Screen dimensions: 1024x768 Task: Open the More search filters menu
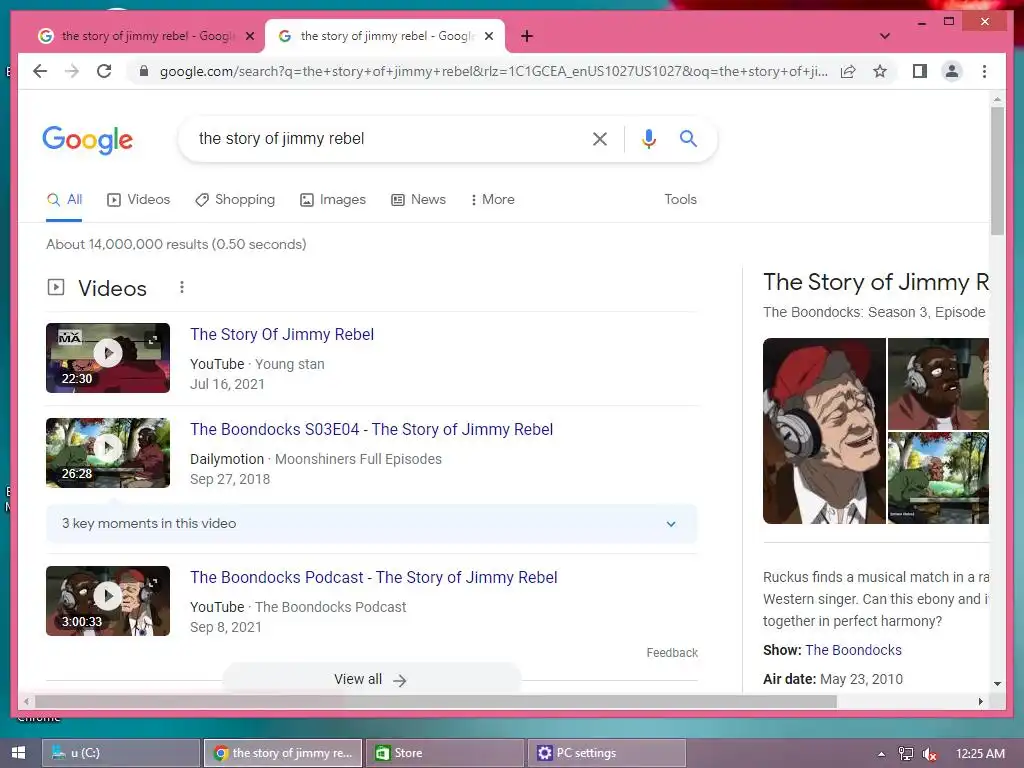coord(492,200)
